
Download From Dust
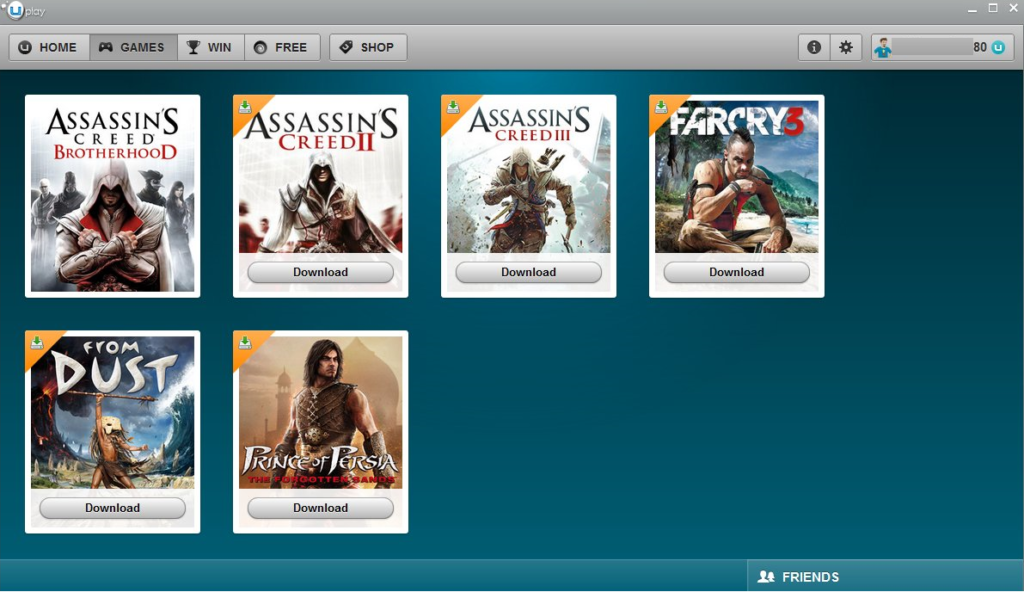pos(112,508)
